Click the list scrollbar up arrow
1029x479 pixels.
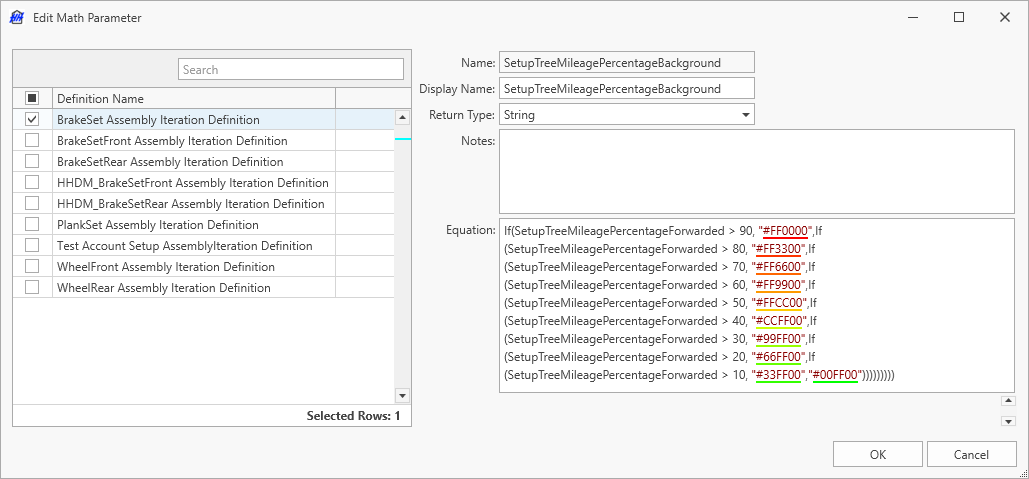tap(402, 117)
